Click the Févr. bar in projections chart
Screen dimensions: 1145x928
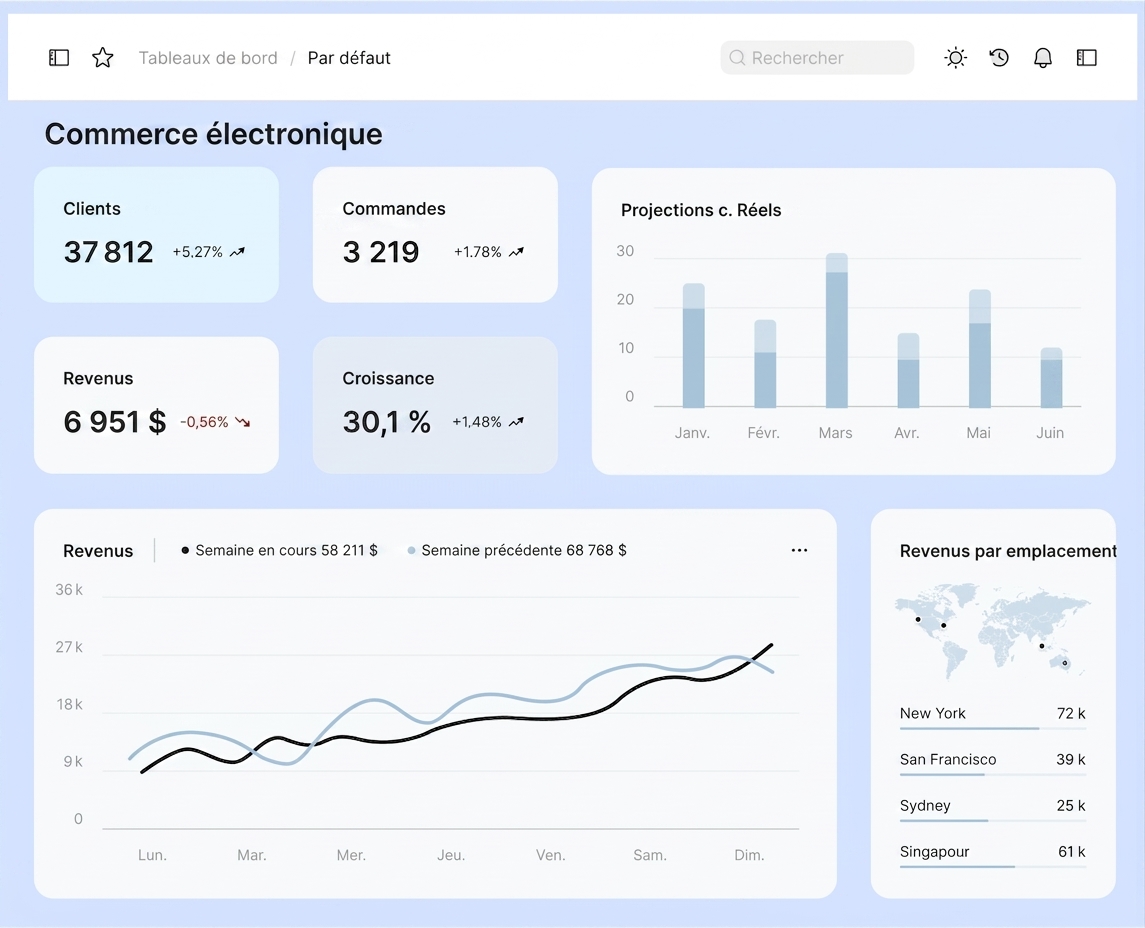pos(765,364)
